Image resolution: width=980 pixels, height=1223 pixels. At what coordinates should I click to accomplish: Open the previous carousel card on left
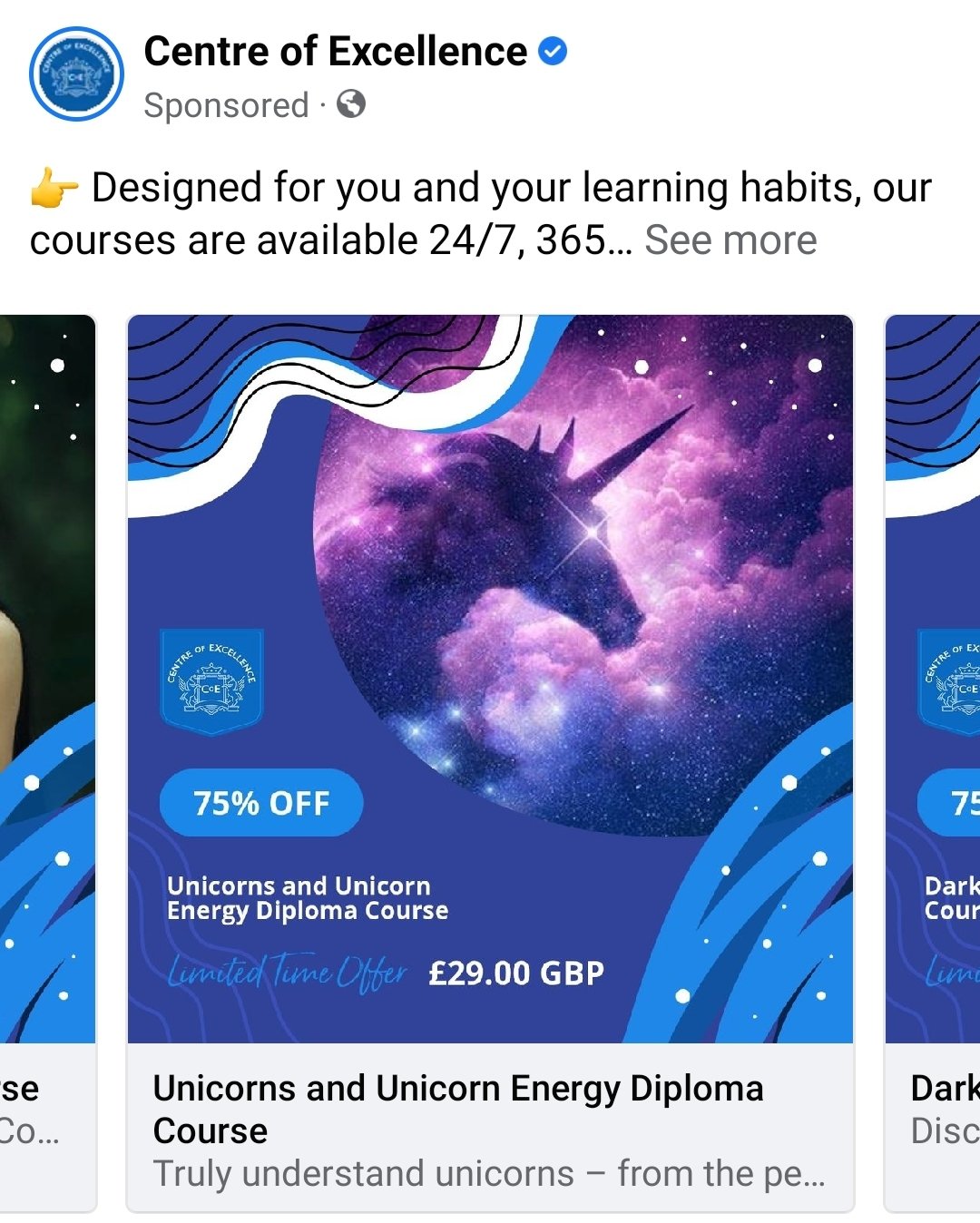click(x=47, y=762)
